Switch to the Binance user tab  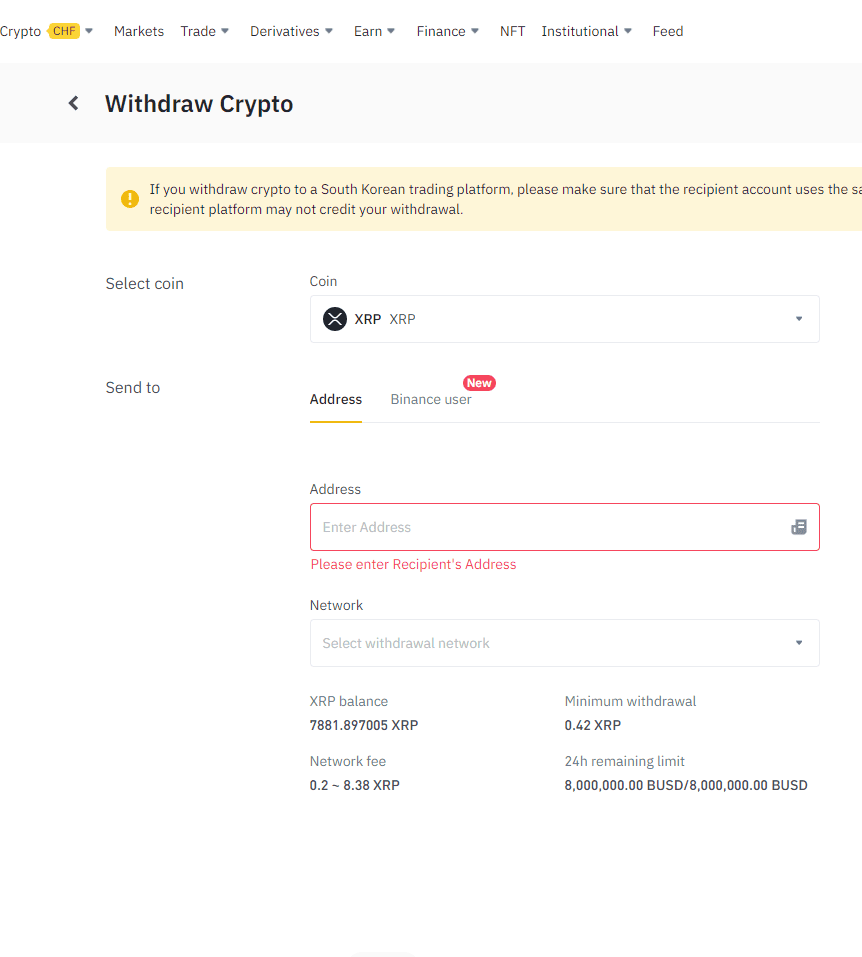pos(431,399)
